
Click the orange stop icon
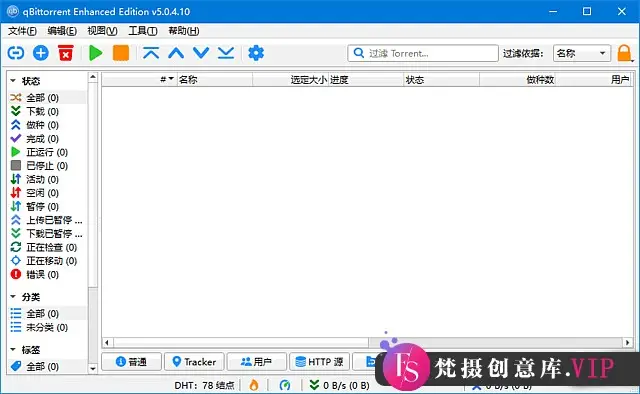(x=121, y=53)
